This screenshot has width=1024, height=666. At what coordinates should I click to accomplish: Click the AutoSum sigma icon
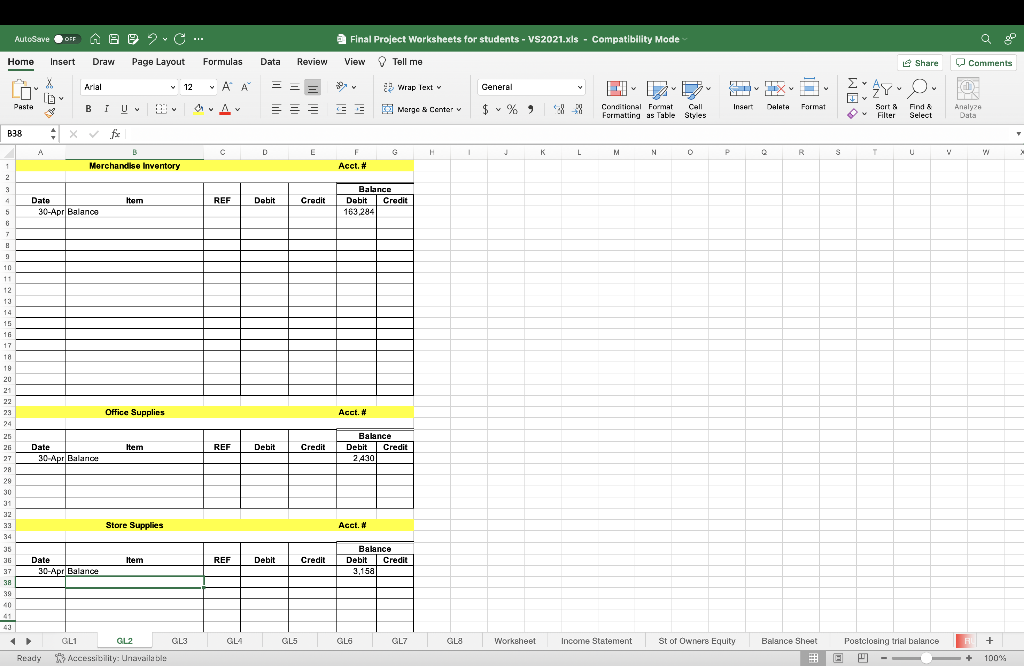coord(853,83)
